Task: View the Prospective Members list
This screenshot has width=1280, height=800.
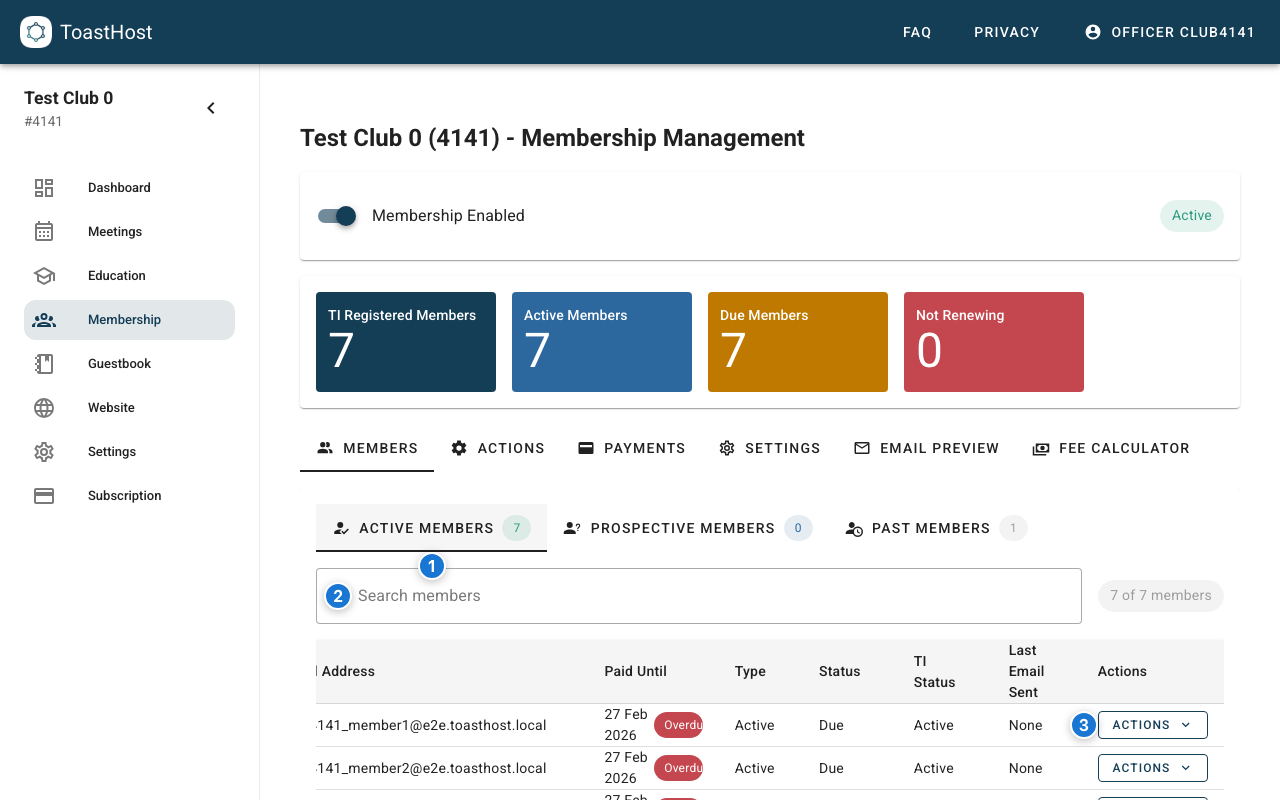Action: click(683, 528)
